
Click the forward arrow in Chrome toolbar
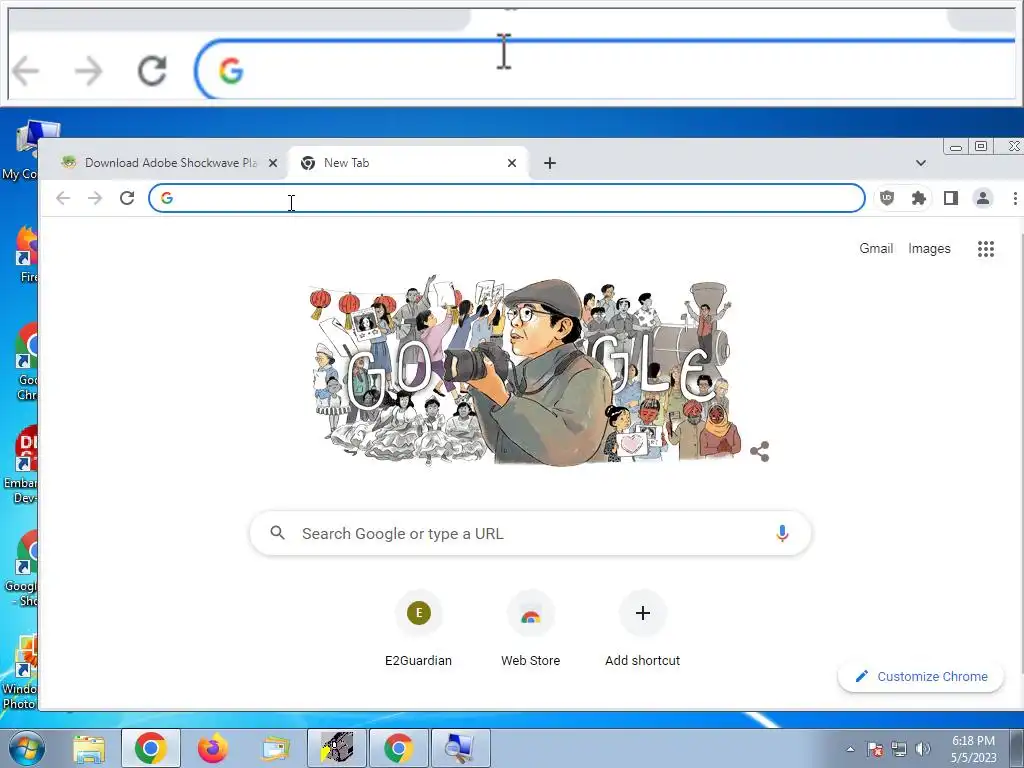[x=95, y=198]
